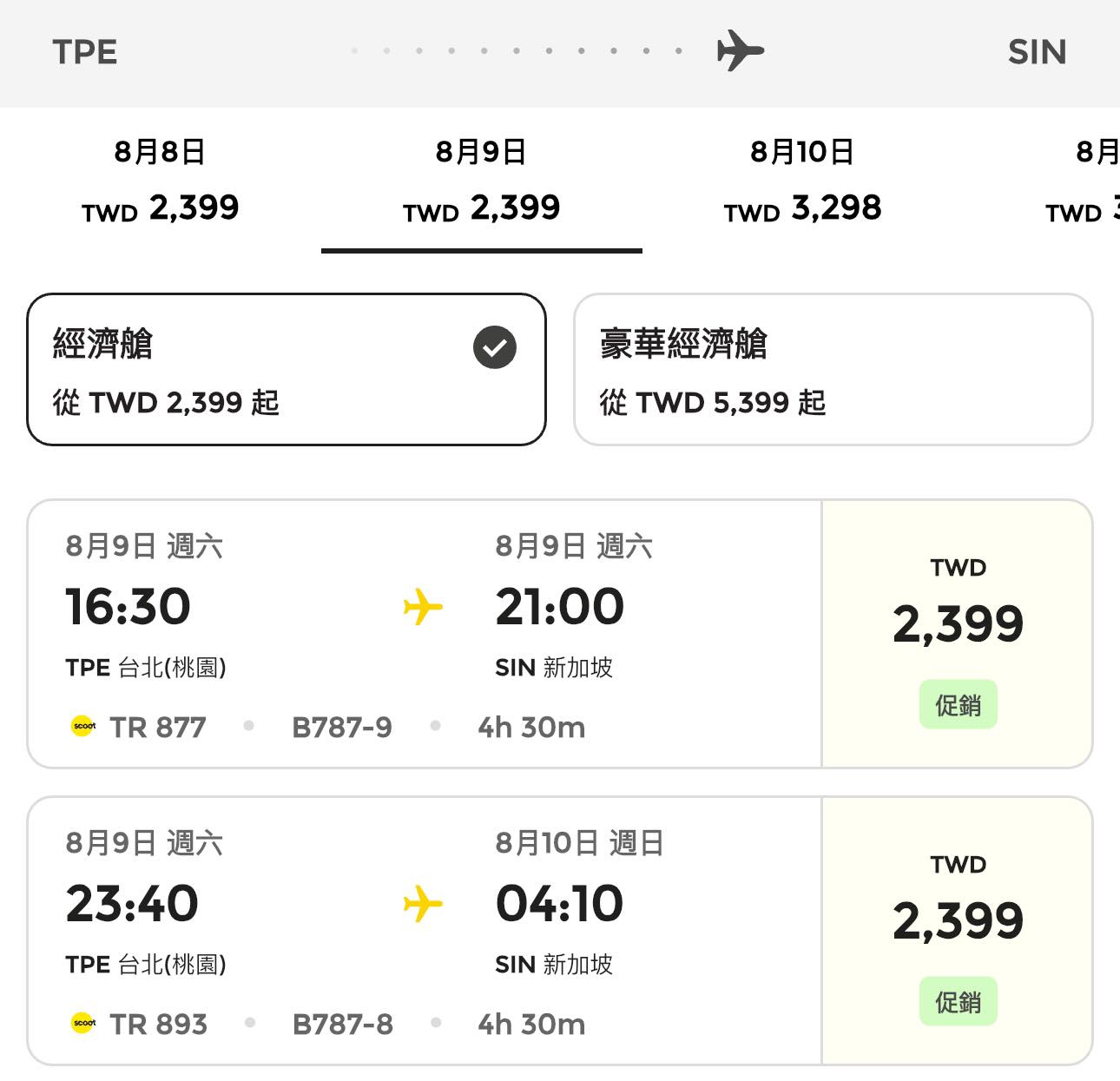The image size is (1120, 1081).
Task: Choose the TWD 2,399 fare for TR 877
Action: point(958,623)
